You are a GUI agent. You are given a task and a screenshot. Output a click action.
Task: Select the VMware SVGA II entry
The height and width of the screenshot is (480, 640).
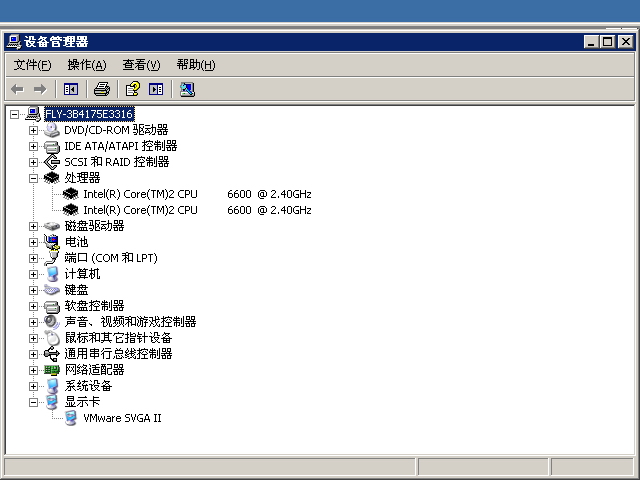coord(122,418)
